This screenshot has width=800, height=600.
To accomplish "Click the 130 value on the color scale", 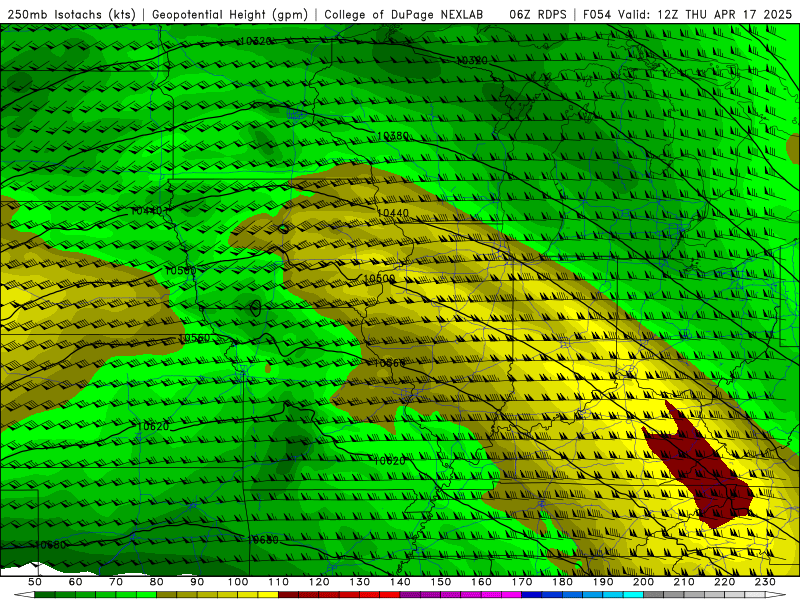I will [x=360, y=582].
